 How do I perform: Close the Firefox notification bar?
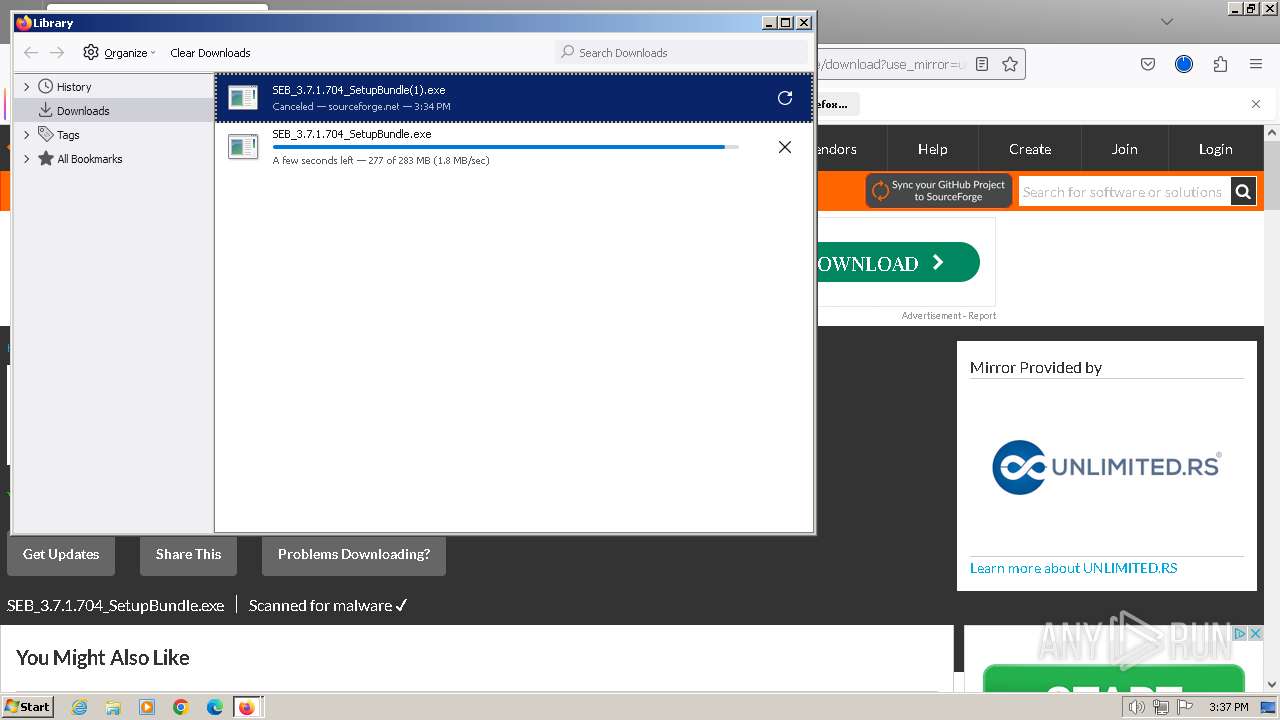tap(1256, 104)
